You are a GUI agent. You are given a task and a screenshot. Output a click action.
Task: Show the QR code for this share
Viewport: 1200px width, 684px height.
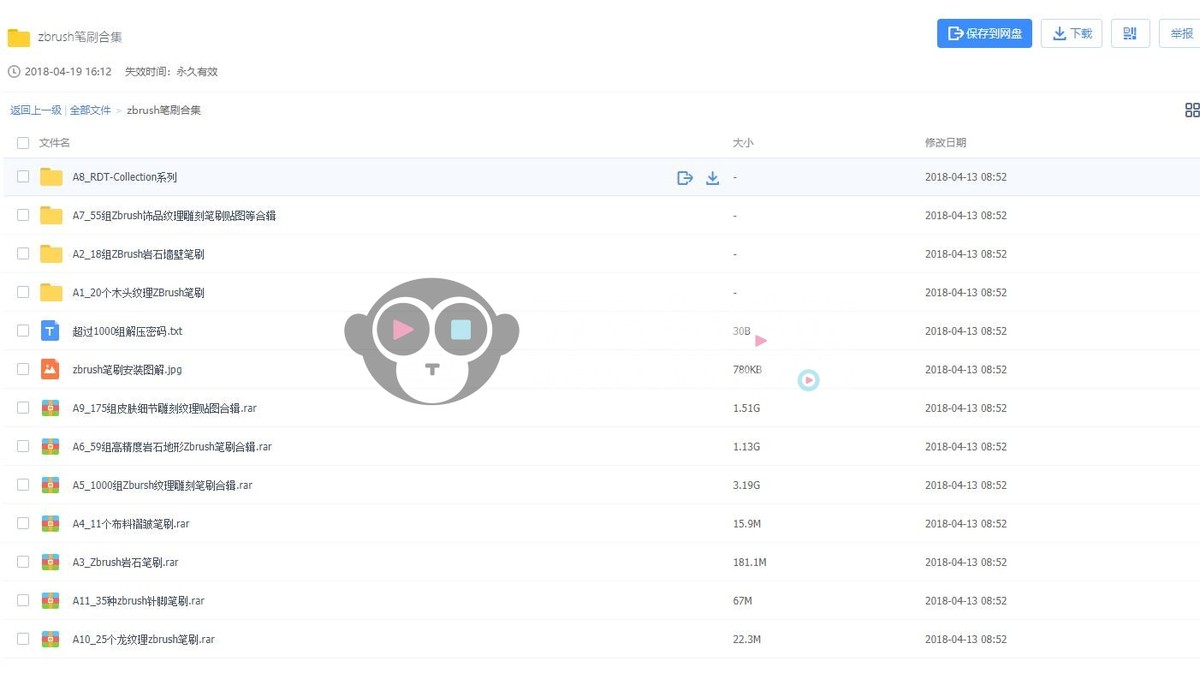pyautogui.click(x=1130, y=33)
